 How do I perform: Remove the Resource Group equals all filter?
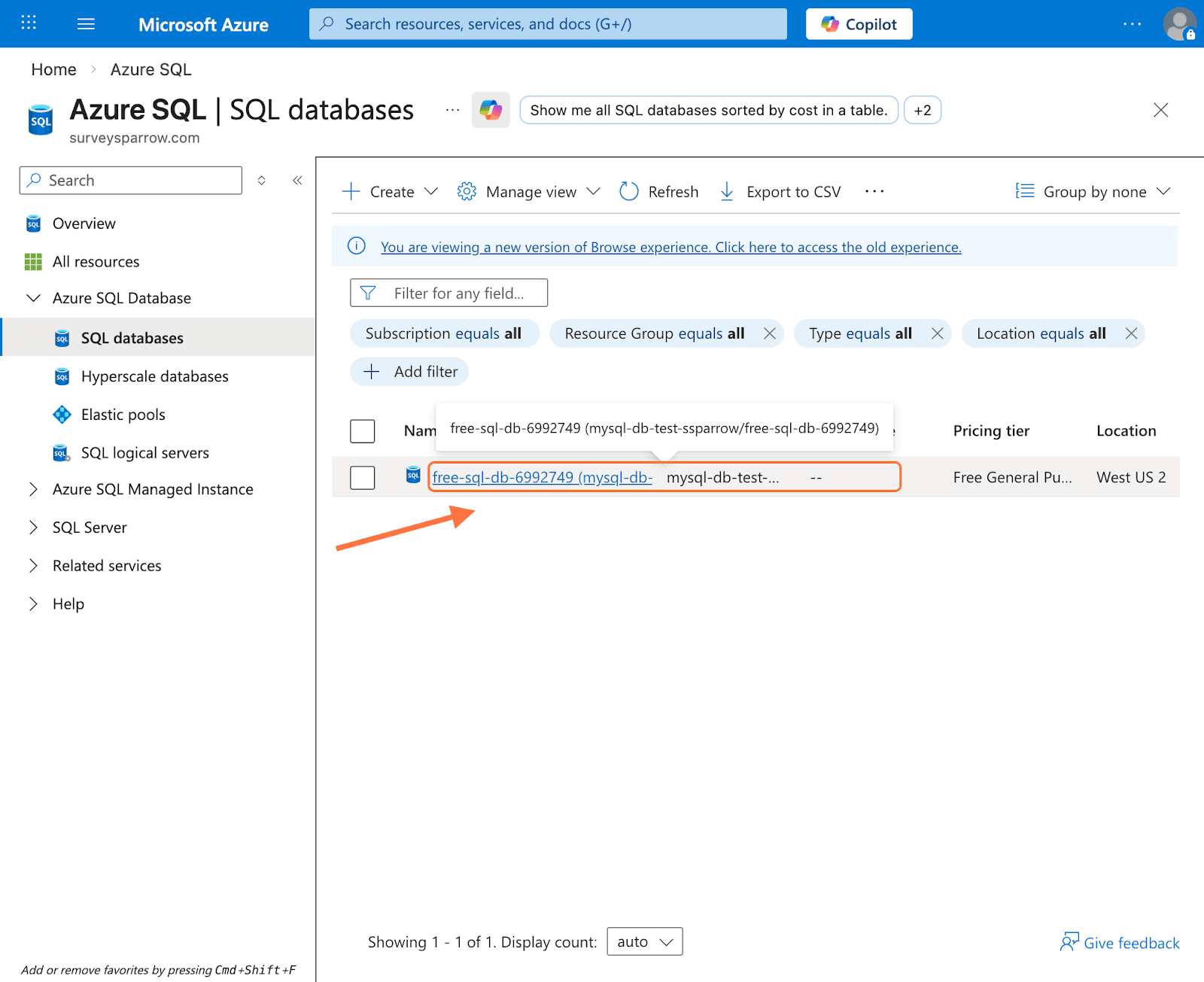pos(769,333)
